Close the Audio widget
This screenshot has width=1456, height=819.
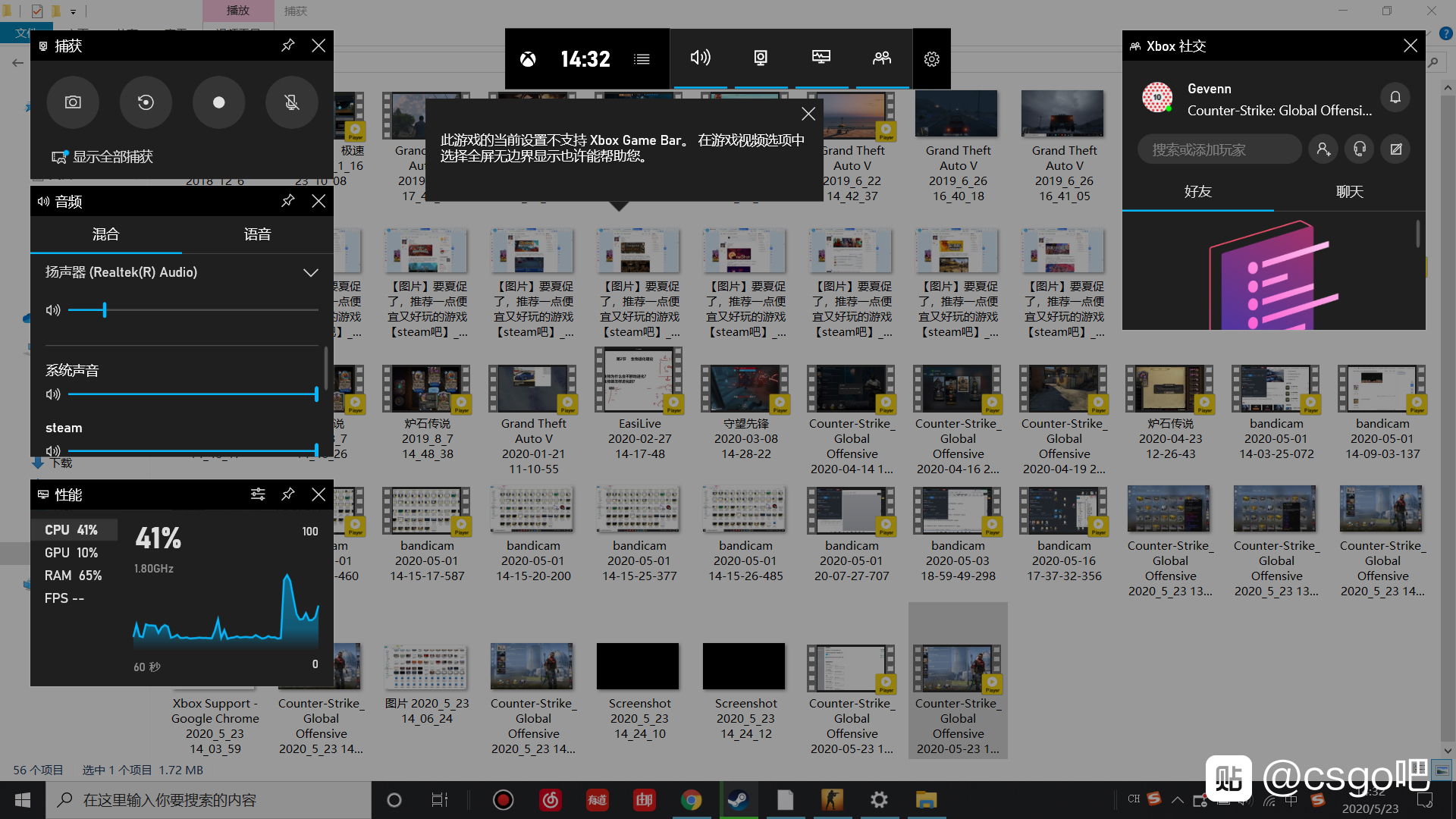pyautogui.click(x=318, y=201)
